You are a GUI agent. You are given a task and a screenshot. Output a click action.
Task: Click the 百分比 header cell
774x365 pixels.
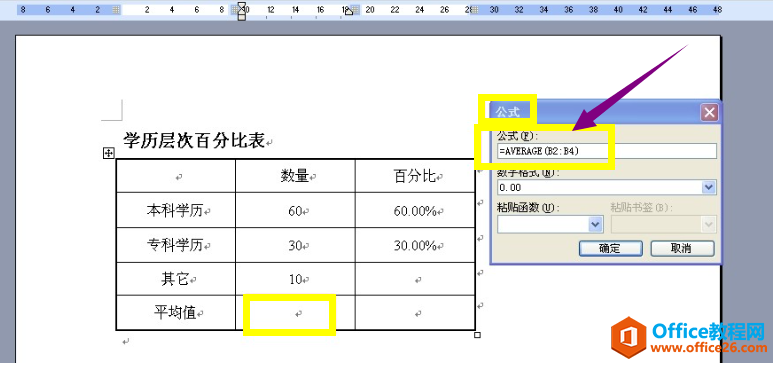click(x=415, y=176)
